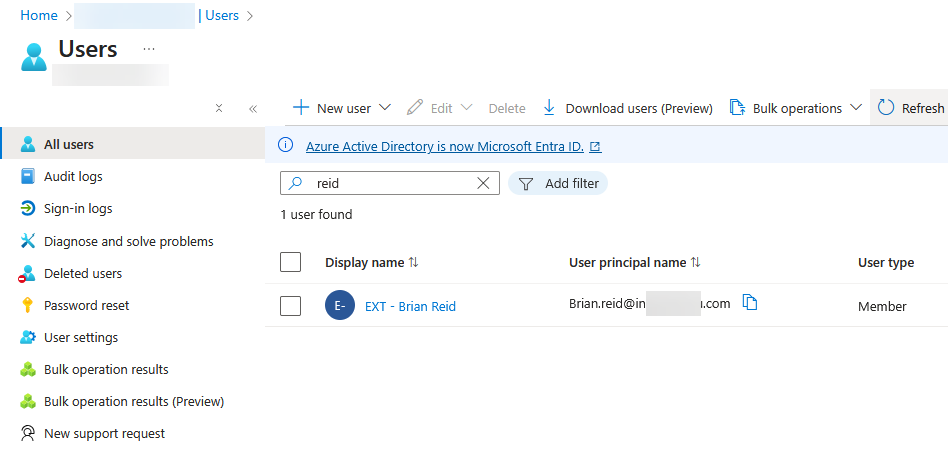The width and height of the screenshot is (948, 468).
Task: Sort by Display name arrows
Action: pos(414,263)
